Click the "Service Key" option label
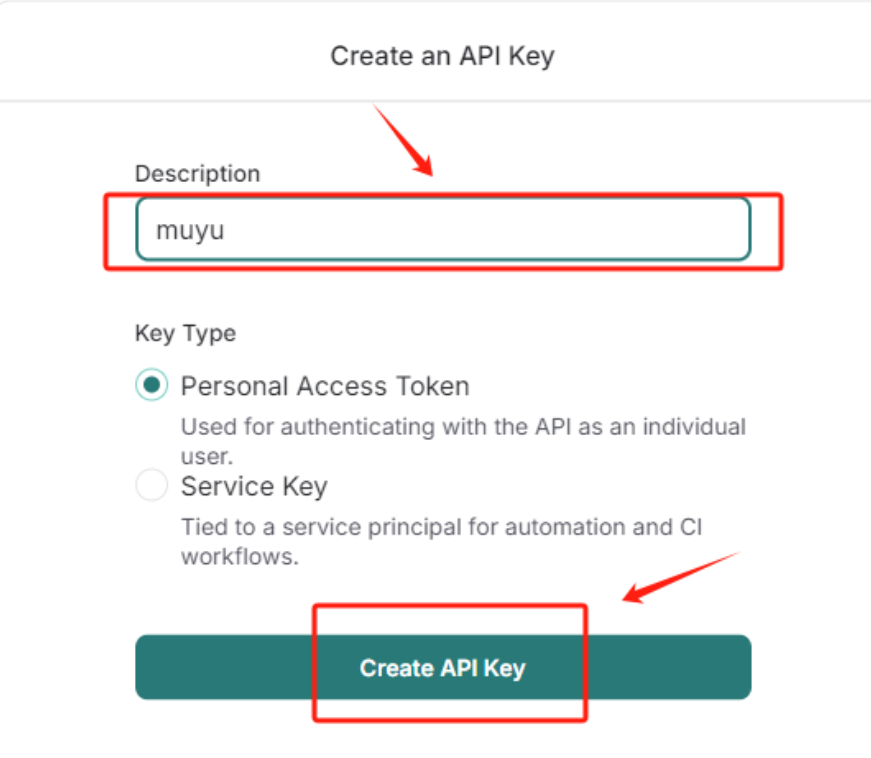The width and height of the screenshot is (871, 758). 254,487
